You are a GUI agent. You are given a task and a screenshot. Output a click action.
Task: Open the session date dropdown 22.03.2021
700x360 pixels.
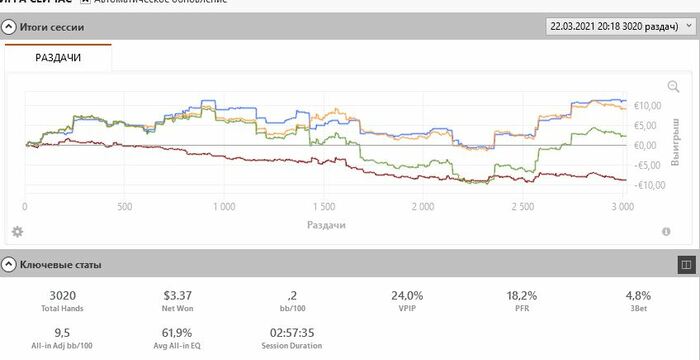pyautogui.click(x=620, y=26)
